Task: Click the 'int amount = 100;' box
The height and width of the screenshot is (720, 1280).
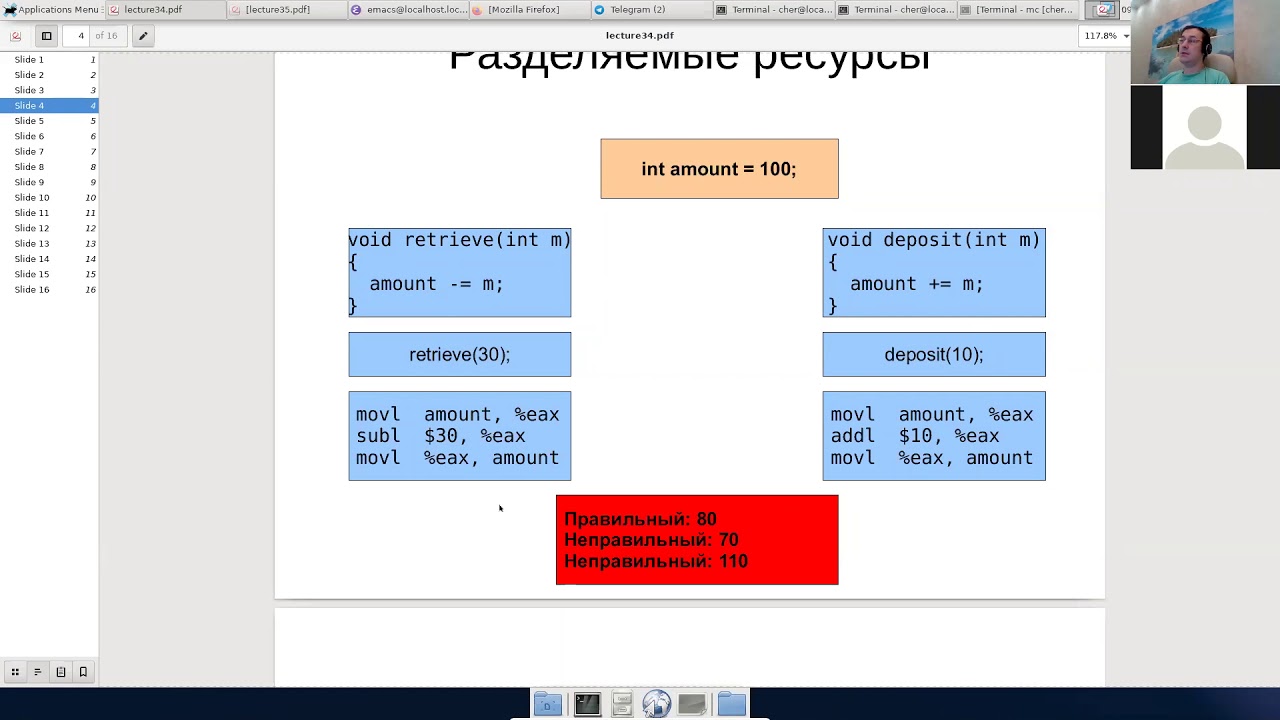Action: 719,169
